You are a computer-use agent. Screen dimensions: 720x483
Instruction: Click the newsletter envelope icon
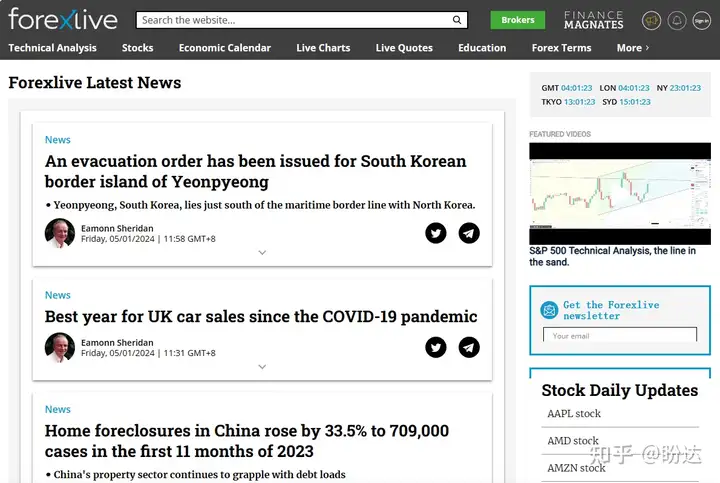click(x=549, y=310)
